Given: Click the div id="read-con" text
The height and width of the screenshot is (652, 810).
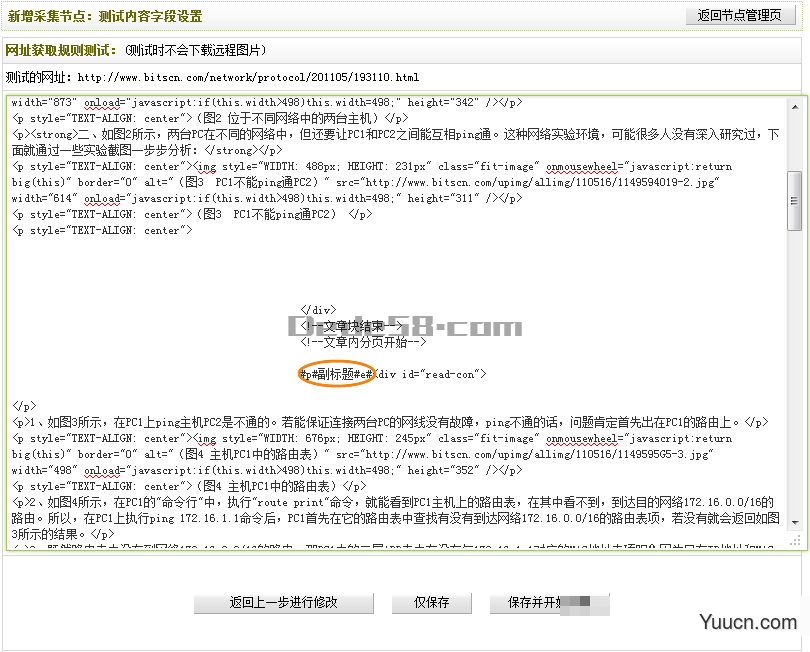Looking at the screenshot, I should [431, 374].
